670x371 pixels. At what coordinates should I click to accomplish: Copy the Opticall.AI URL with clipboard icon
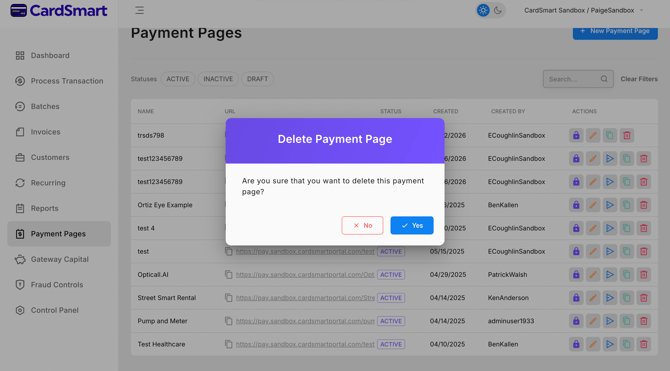pos(229,274)
